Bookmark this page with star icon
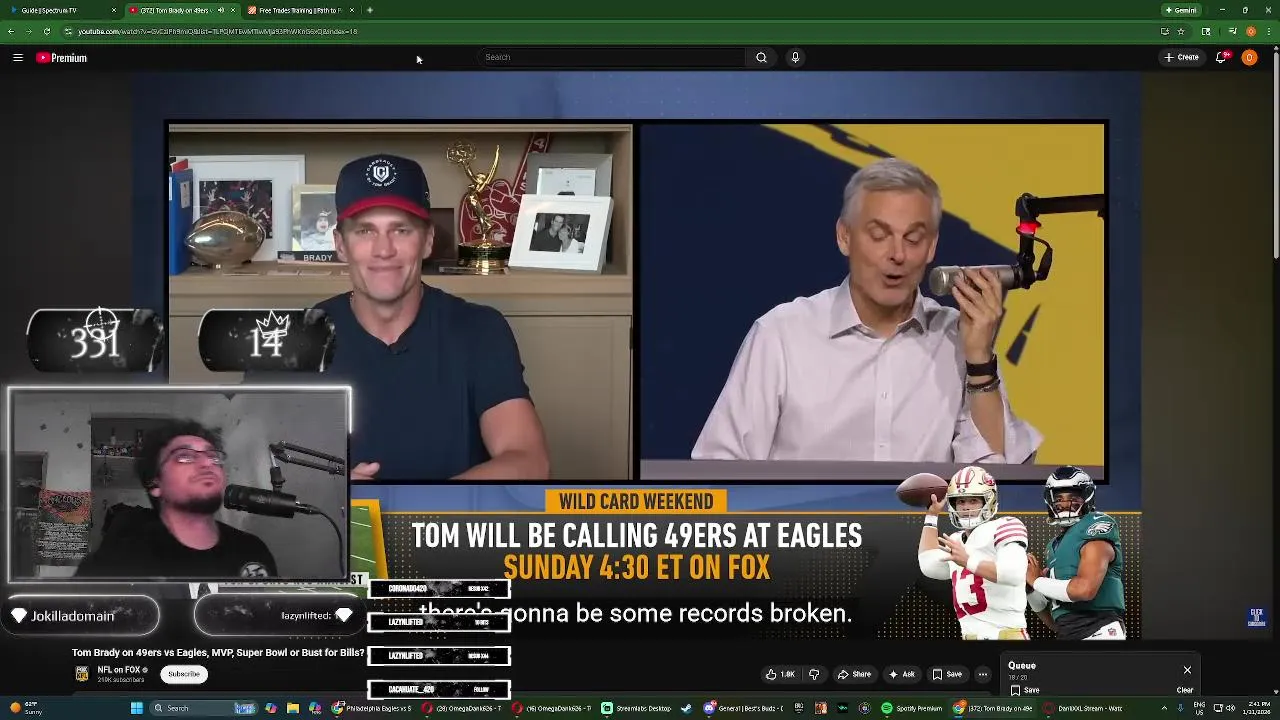The width and height of the screenshot is (1280, 720). coord(1180,31)
